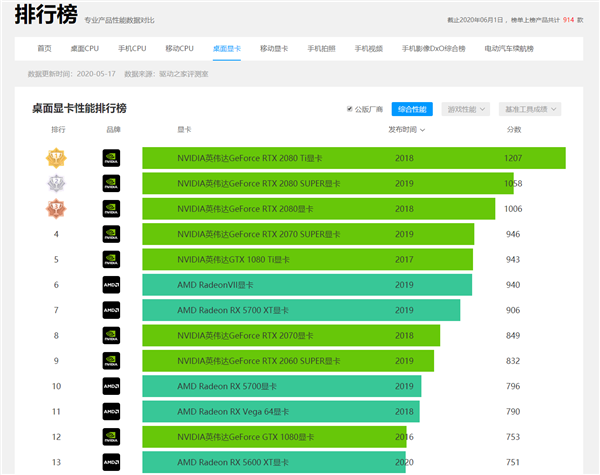Click score 1006 for RTX 2080
The height and width of the screenshot is (475, 600).
pyautogui.click(x=513, y=209)
